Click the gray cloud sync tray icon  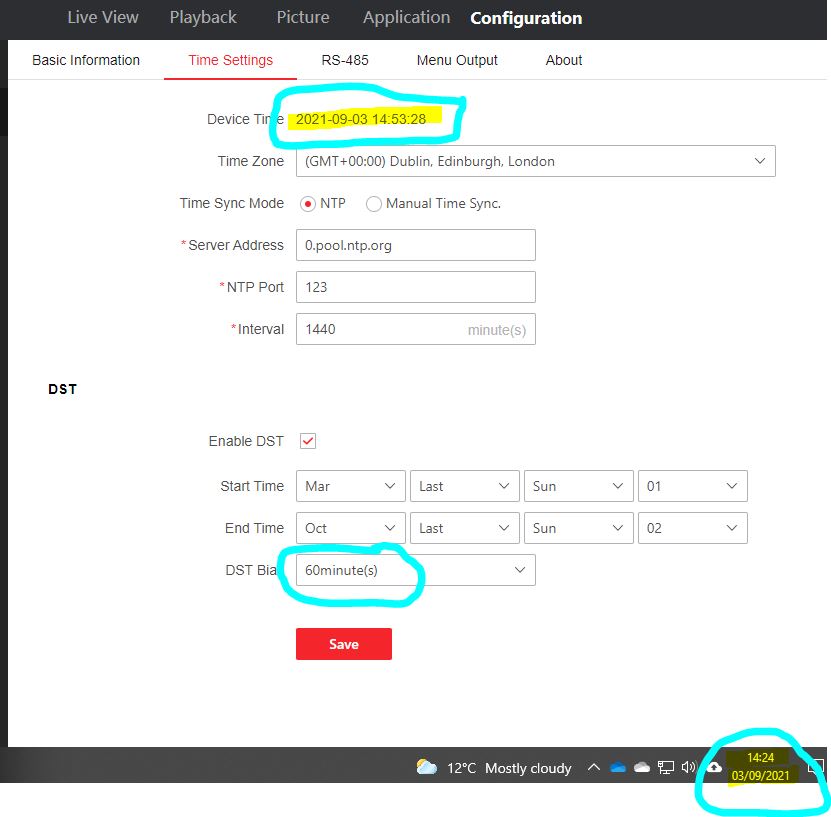click(641, 767)
